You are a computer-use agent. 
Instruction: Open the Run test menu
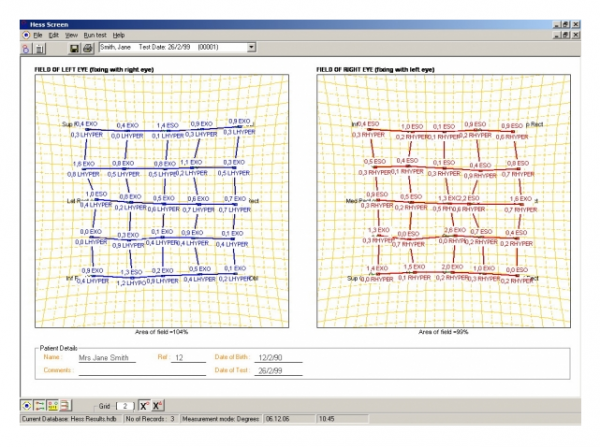(x=95, y=35)
